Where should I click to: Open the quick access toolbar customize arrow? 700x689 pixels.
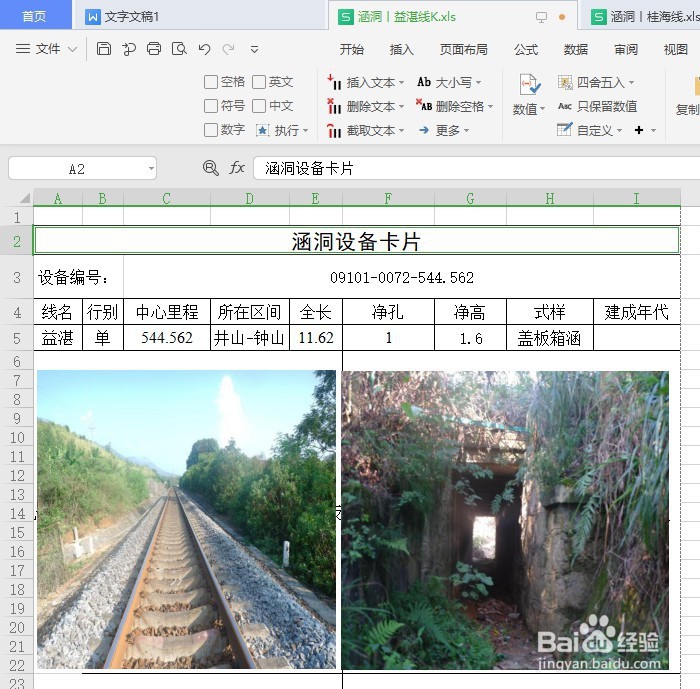click(x=254, y=49)
